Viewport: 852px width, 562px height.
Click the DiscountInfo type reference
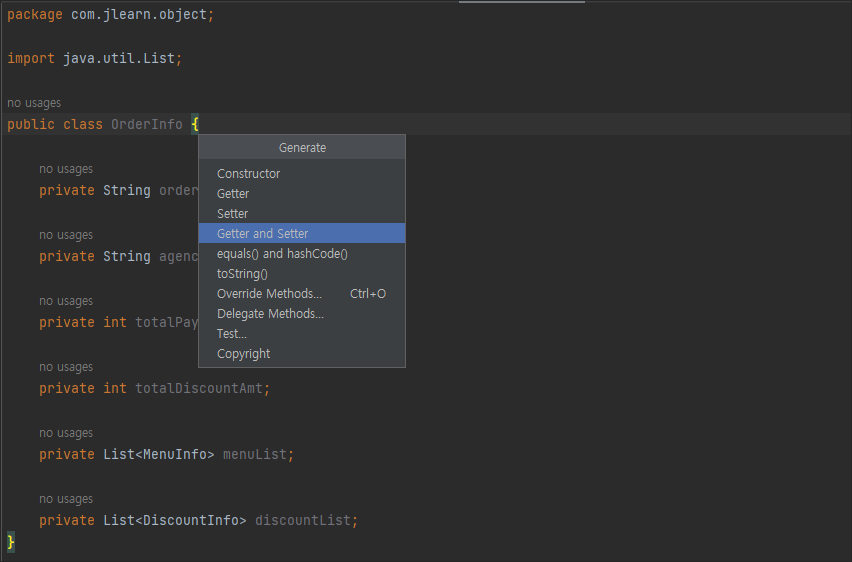coord(191,520)
